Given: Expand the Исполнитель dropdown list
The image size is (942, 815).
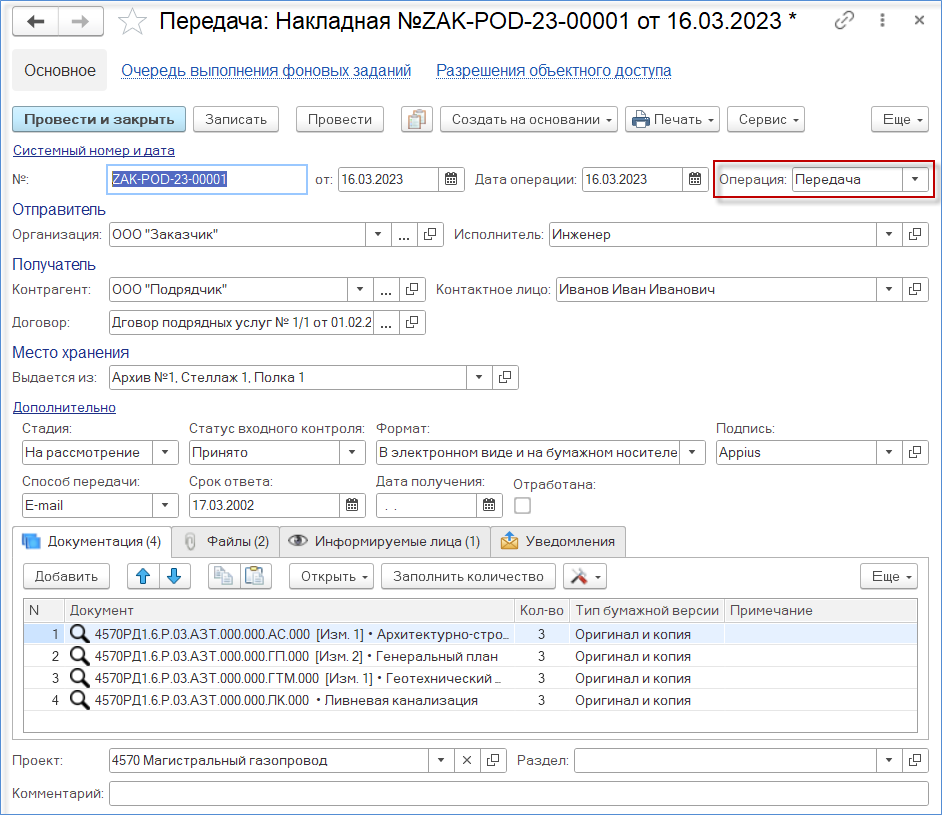Looking at the screenshot, I should (889, 234).
